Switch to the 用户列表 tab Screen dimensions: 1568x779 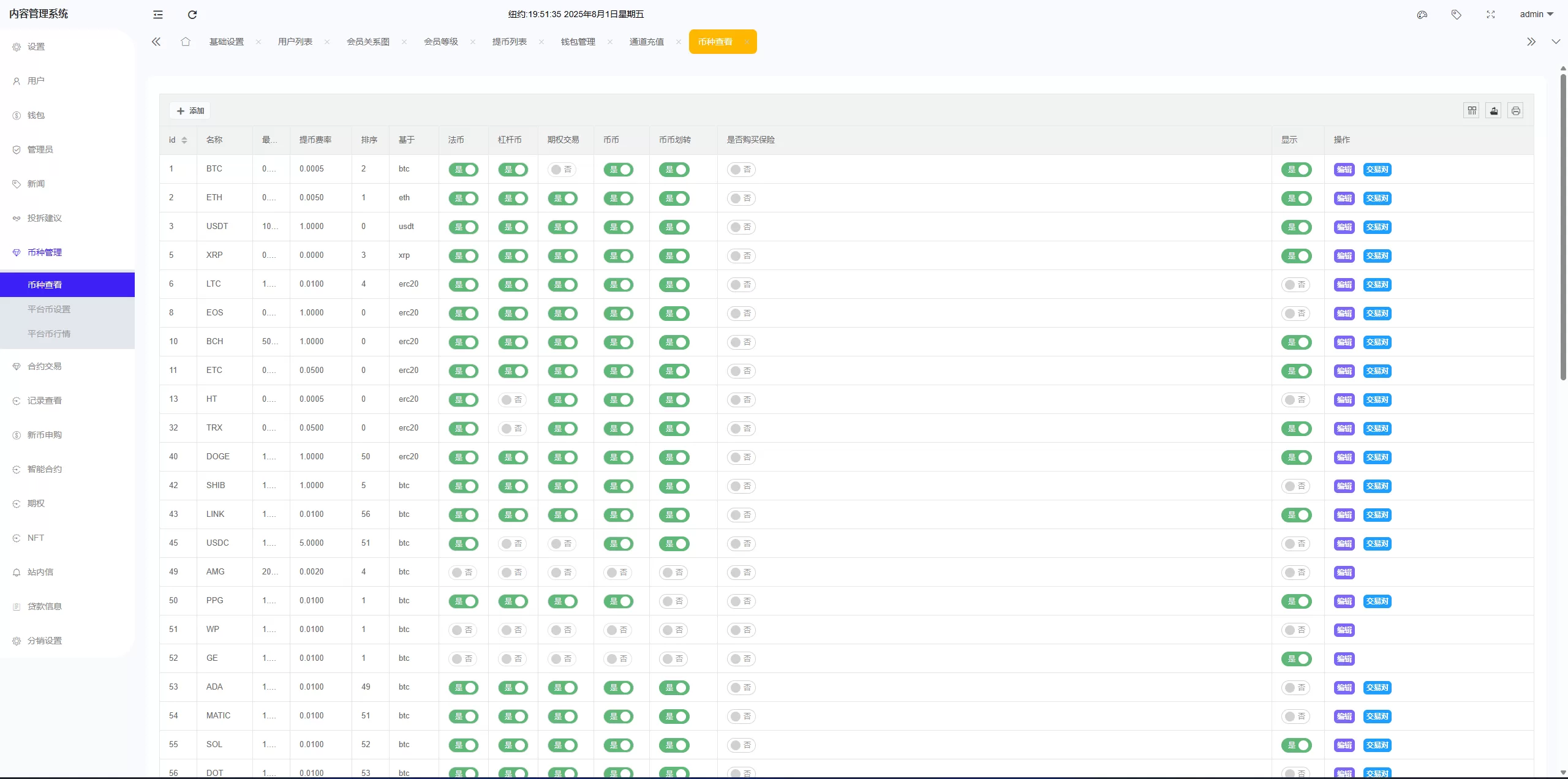(x=295, y=42)
